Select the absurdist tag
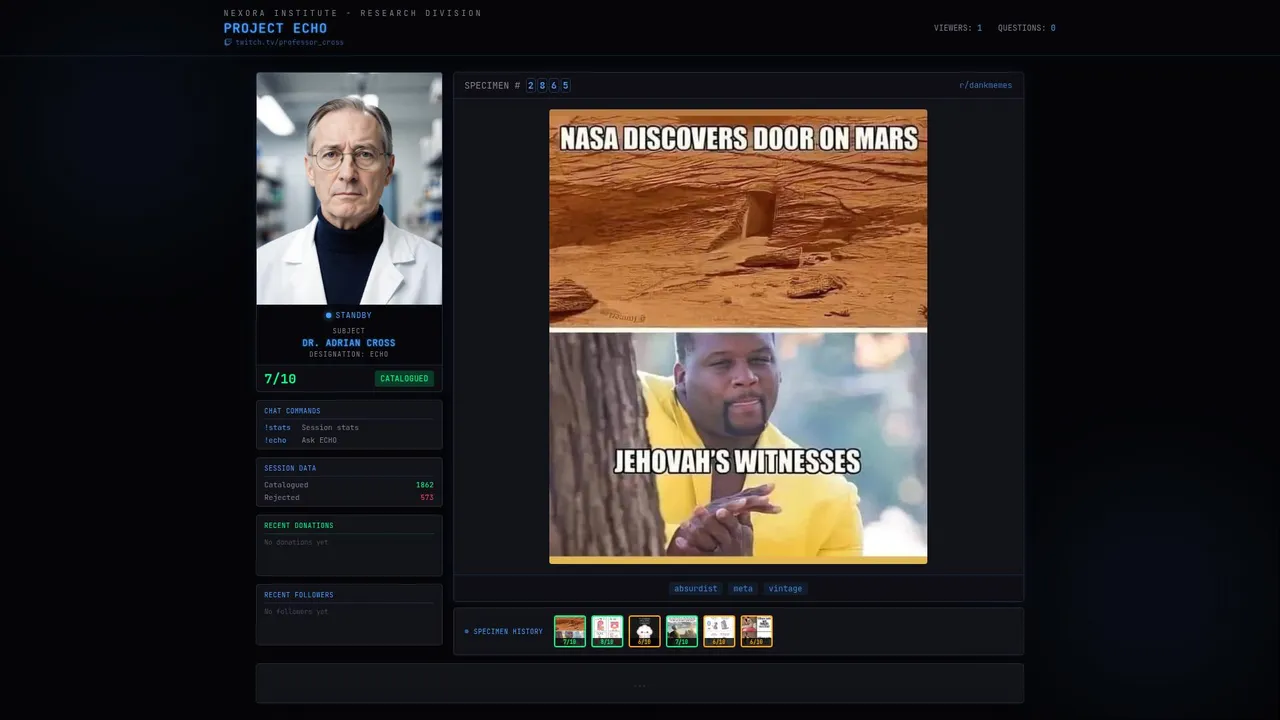 695,589
